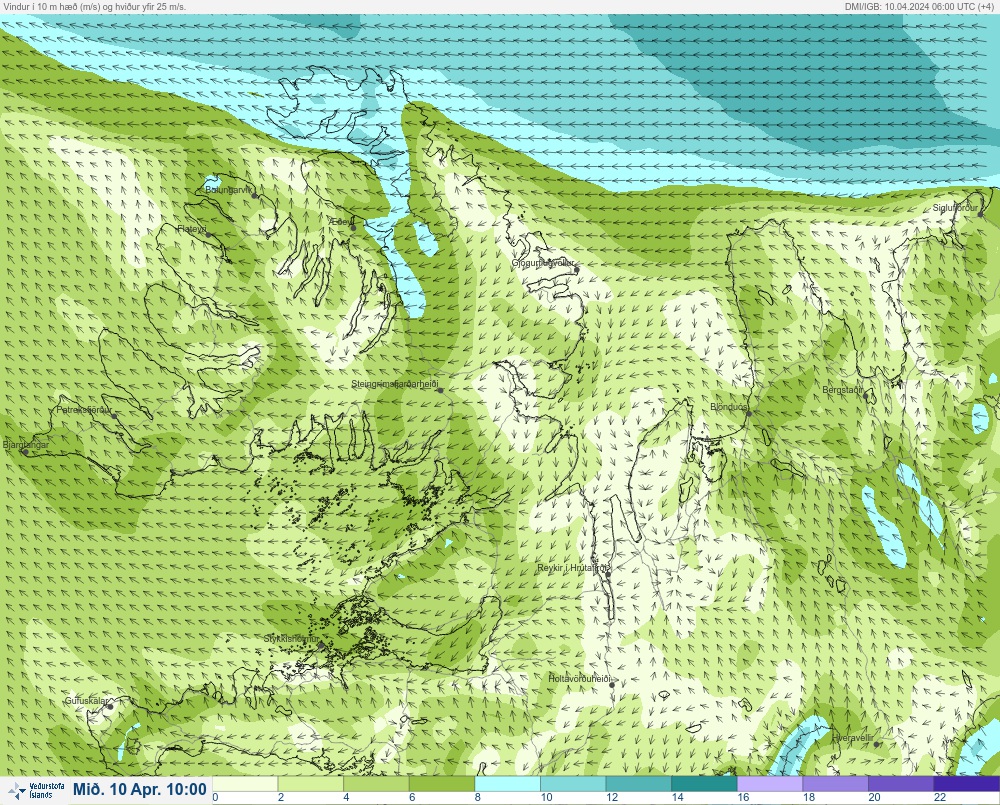Click the 'DMI/IGB: 10.04.2024 06:00 UTC' model run text
The width and height of the screenshot is (1000, 805).
pos(921,6)
